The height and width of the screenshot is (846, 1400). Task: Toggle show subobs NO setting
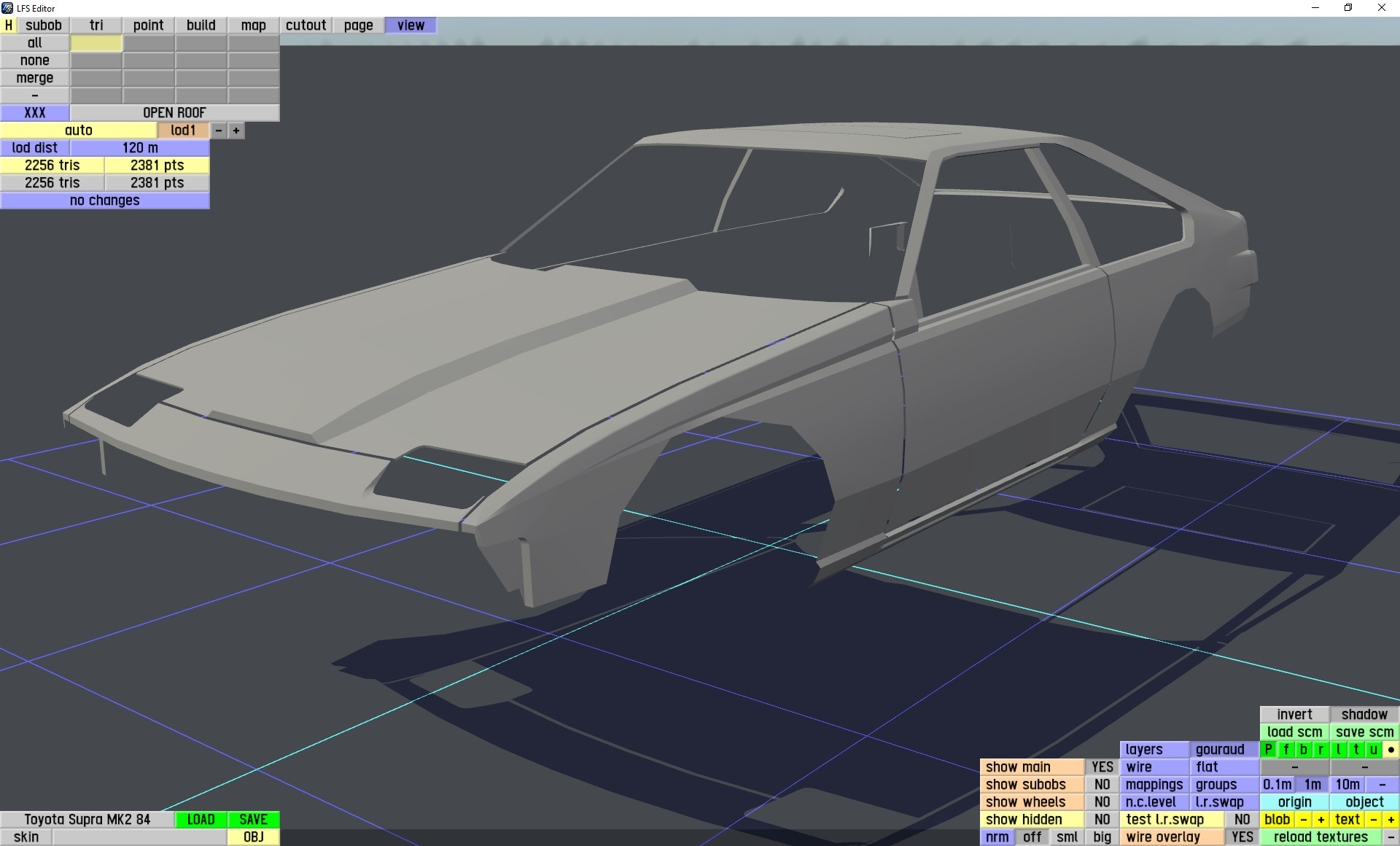pyautogui.click(x=1102, y=785)
